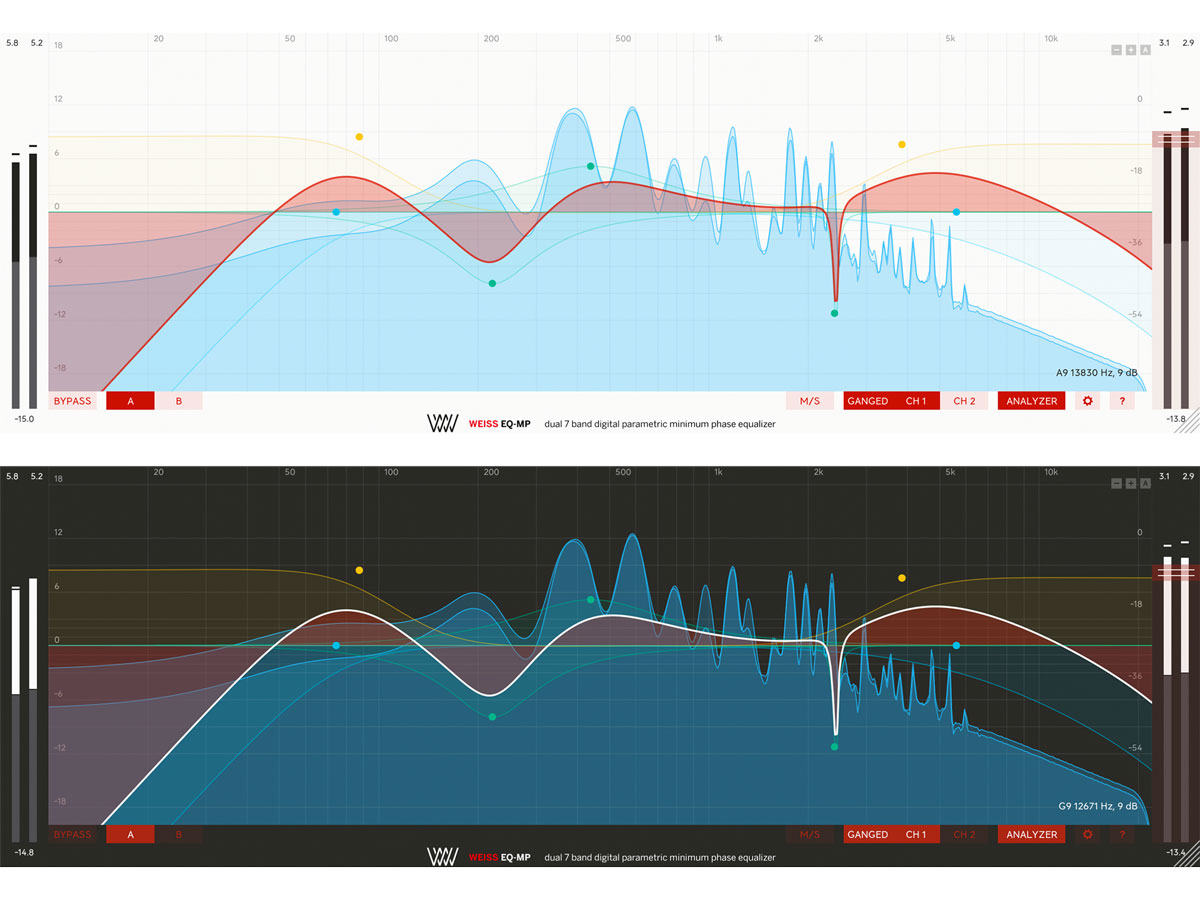Click the minus zoom icon in dark-theme EQ
1200x900 pixels.
(1117, 483)
